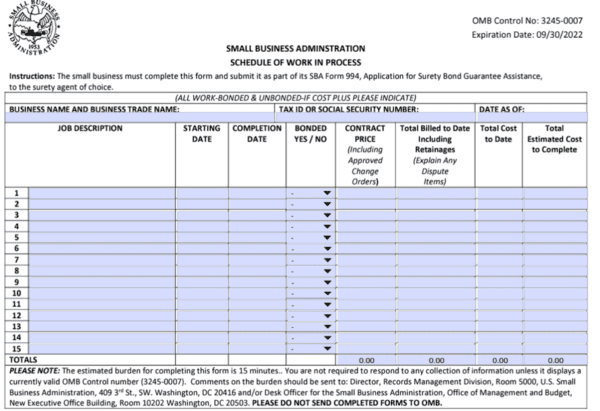Click the Job Description field in row 1
The image size is (600, 411).
102,193
